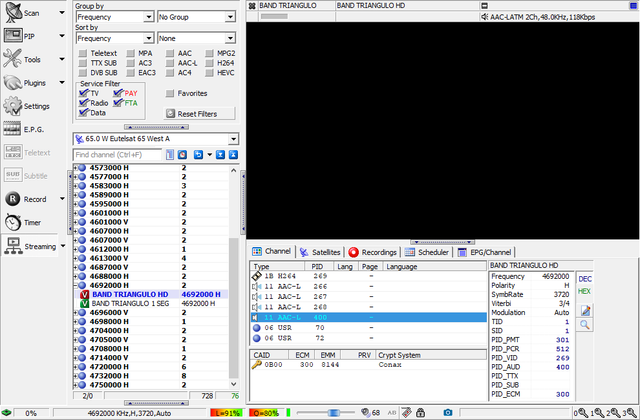The height and width of the screenshot is (420, 640).
Task: Expand all channel tree nodes icon
Action: [x=220, y=155]
